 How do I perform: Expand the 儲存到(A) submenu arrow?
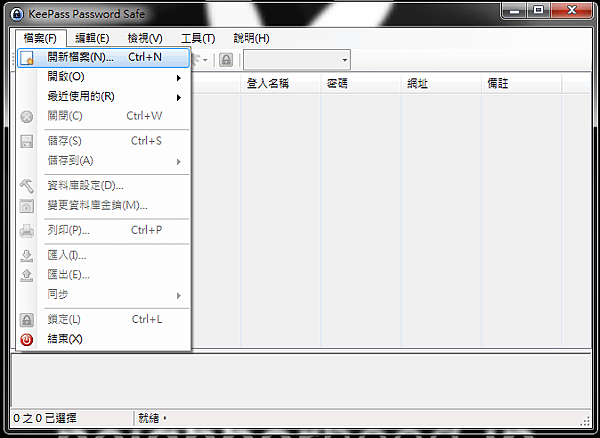179,161
